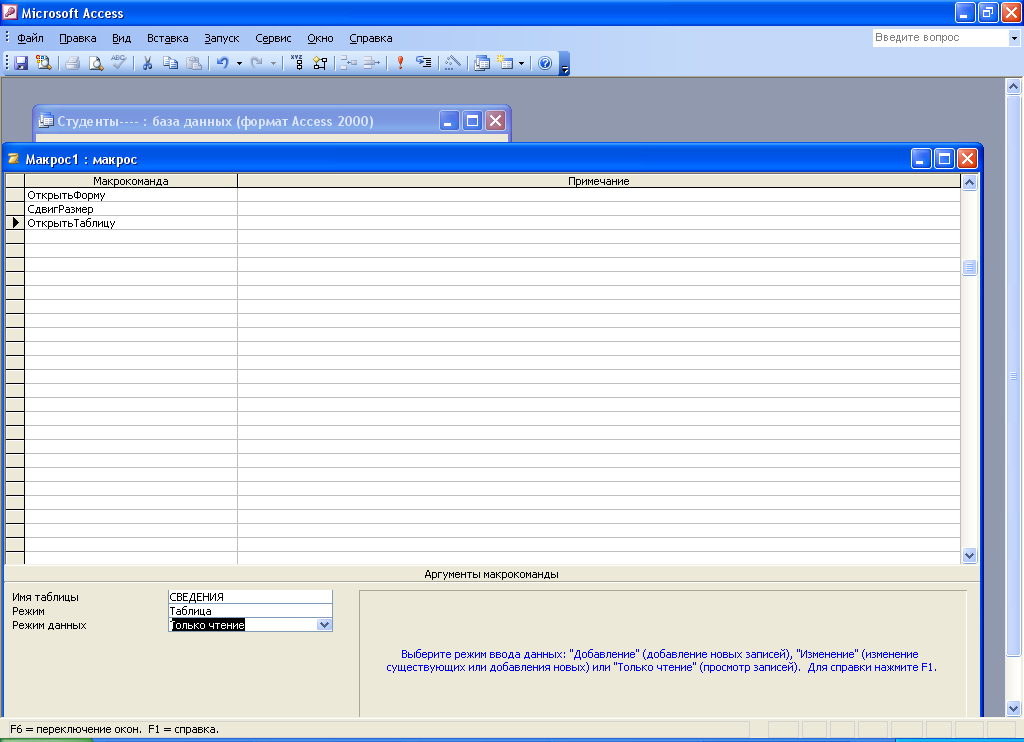Open the Запуск menu
The image size is (1024, 742).
(x=222, y=38)
